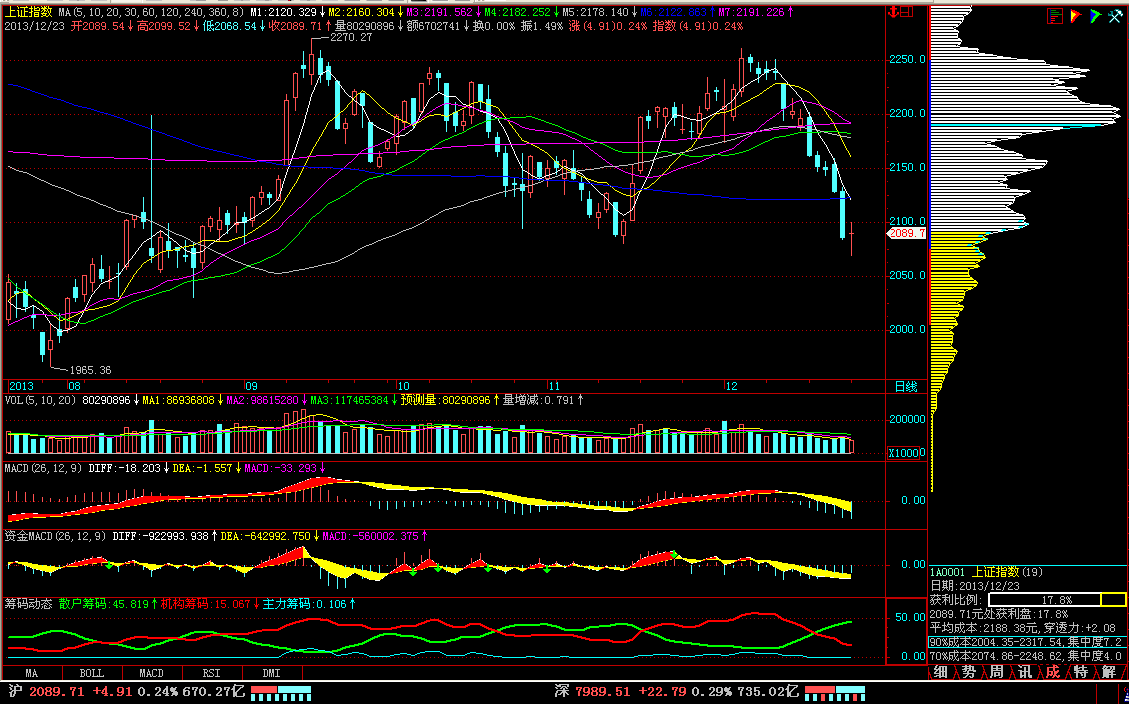Click the 上证指数 chart title

[29, 12]
